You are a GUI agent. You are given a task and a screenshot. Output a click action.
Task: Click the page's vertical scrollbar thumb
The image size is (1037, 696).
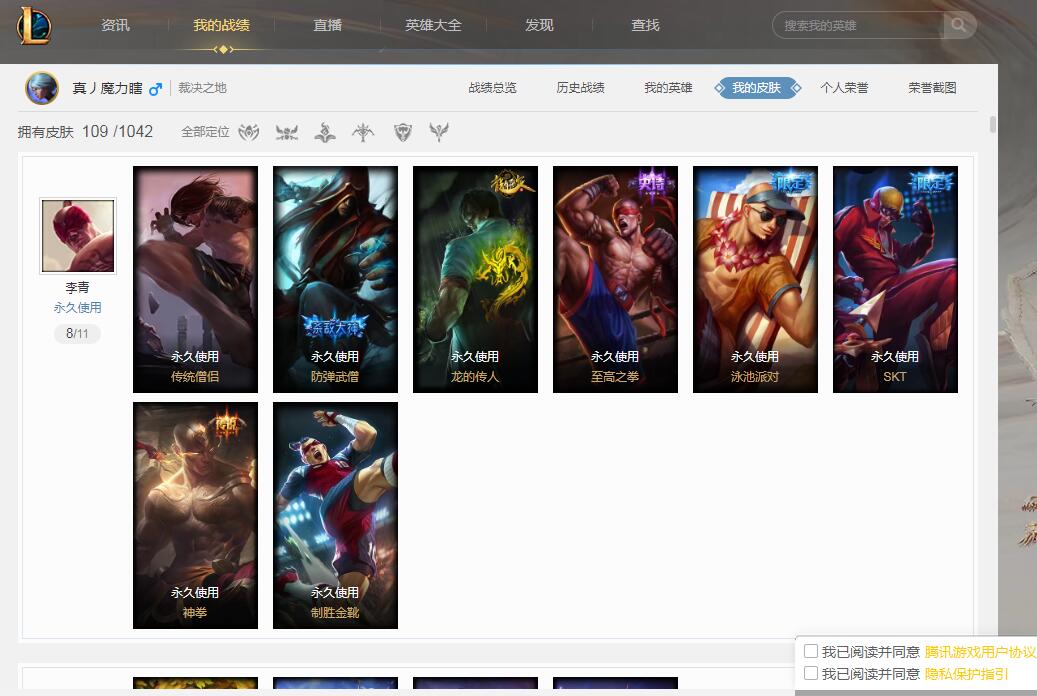pos(992,124)
